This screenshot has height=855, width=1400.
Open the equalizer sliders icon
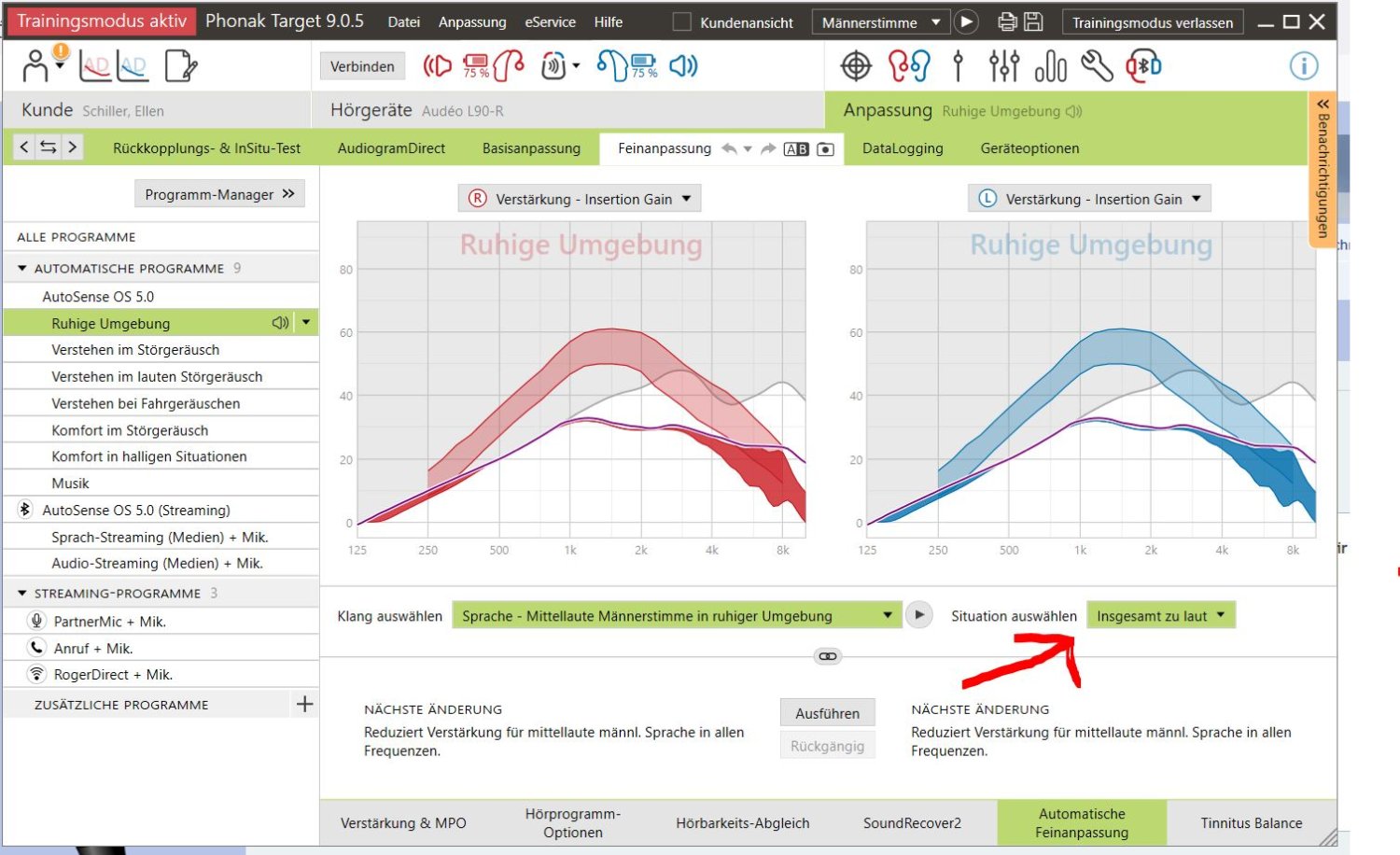tap(1004, 66)
